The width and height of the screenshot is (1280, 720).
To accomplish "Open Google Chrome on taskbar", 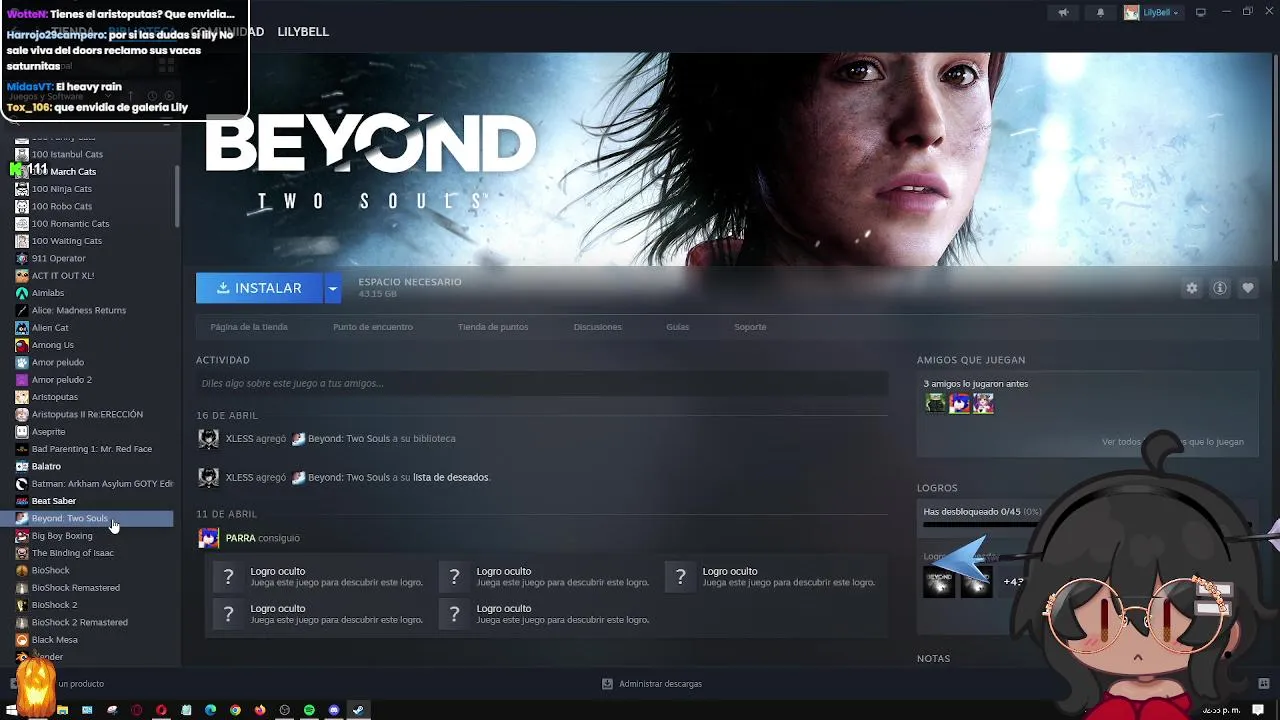I will coord(235,710).
